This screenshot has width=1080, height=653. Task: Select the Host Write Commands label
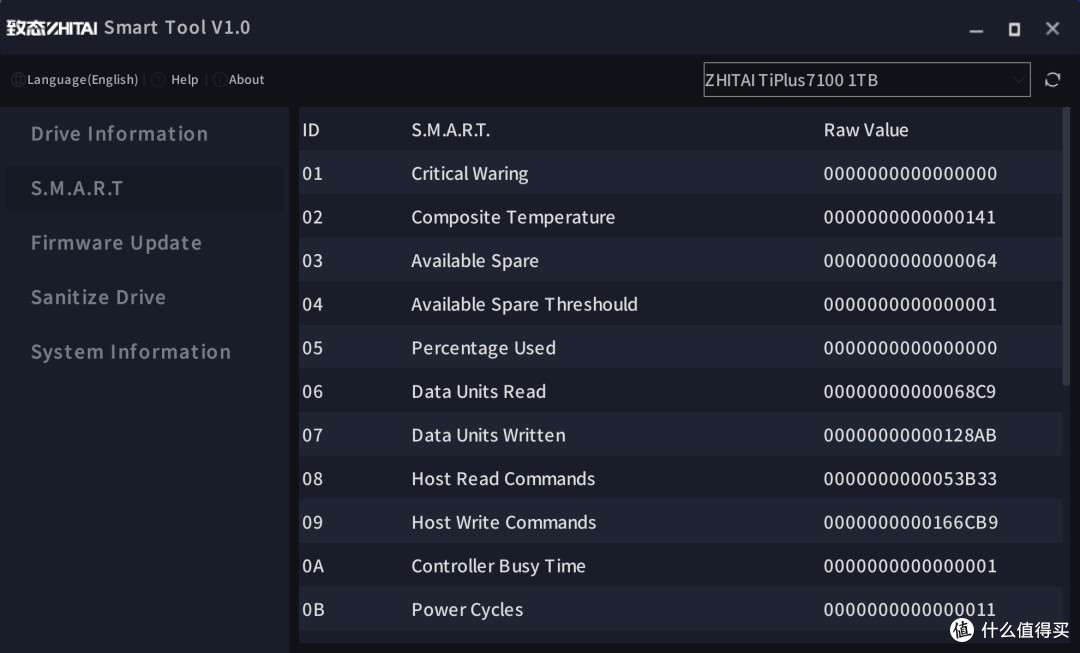[503, 522]
